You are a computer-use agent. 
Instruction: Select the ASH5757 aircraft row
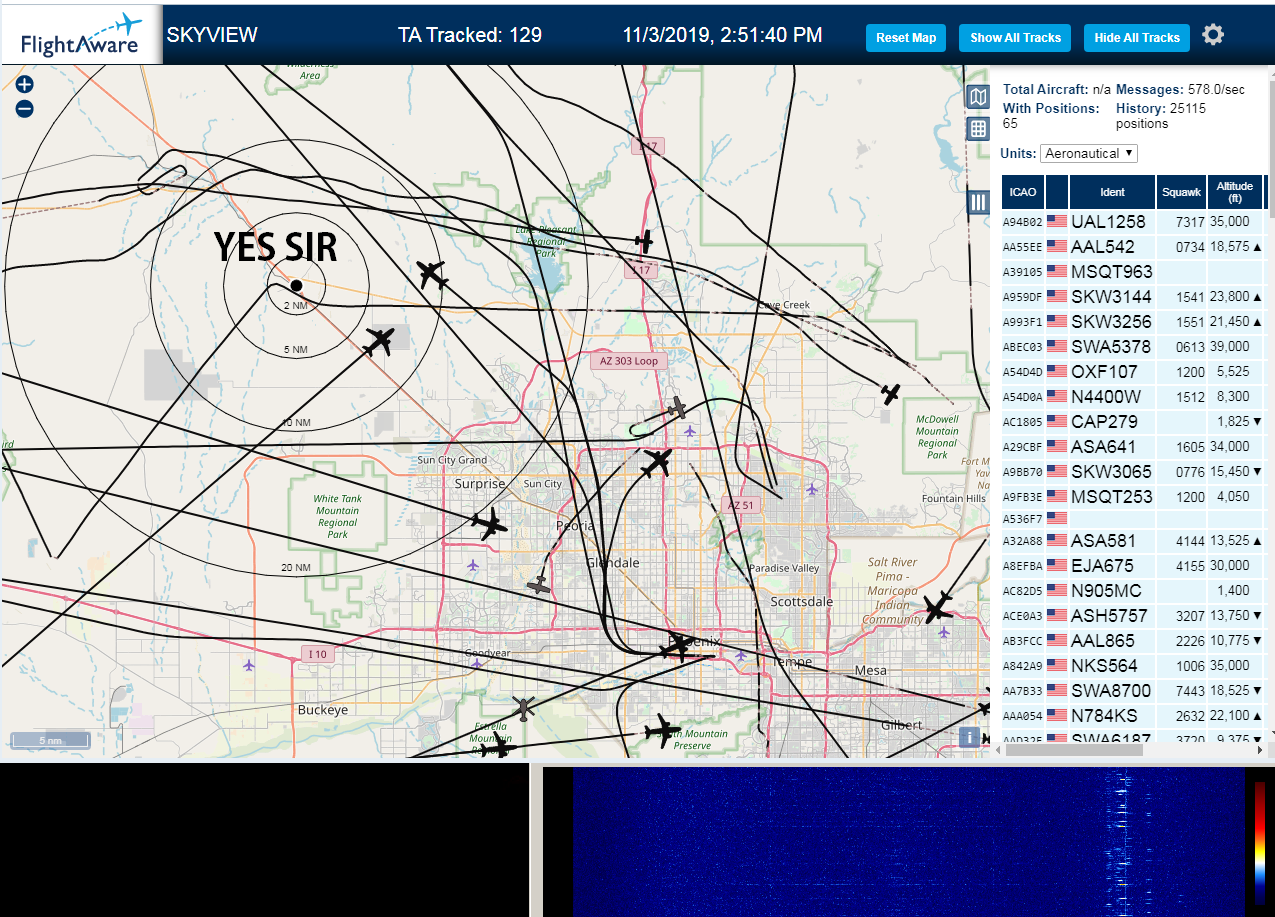(1134, 616)
